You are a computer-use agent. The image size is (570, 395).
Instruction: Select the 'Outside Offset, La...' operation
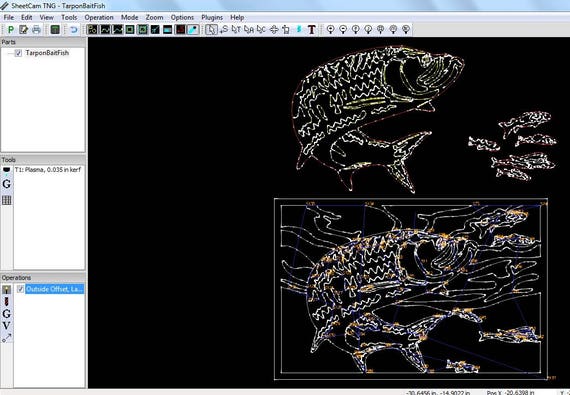(55, 289)
